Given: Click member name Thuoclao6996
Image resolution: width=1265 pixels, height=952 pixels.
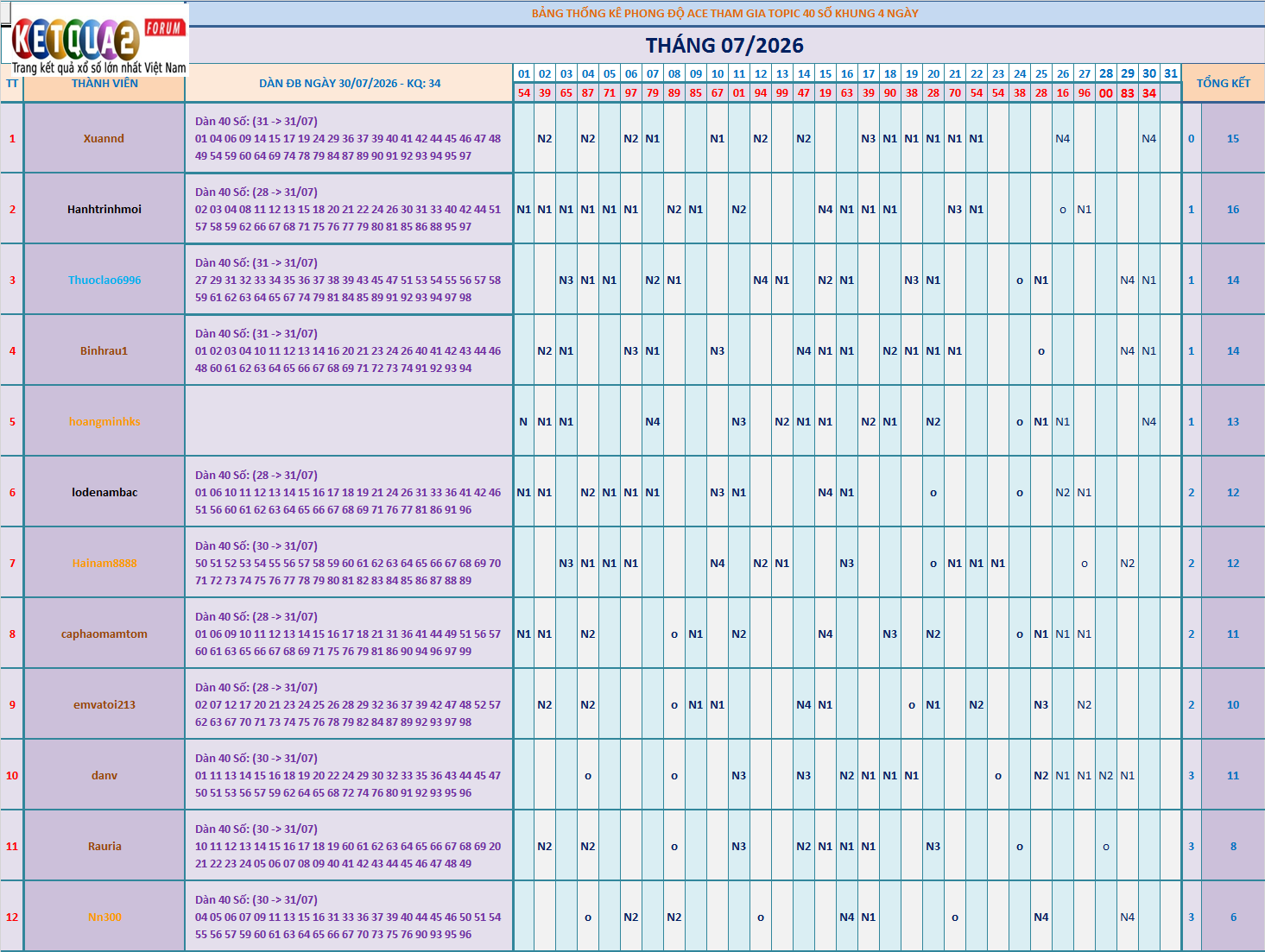Looking at the screenshot, I should coord(104,280).
